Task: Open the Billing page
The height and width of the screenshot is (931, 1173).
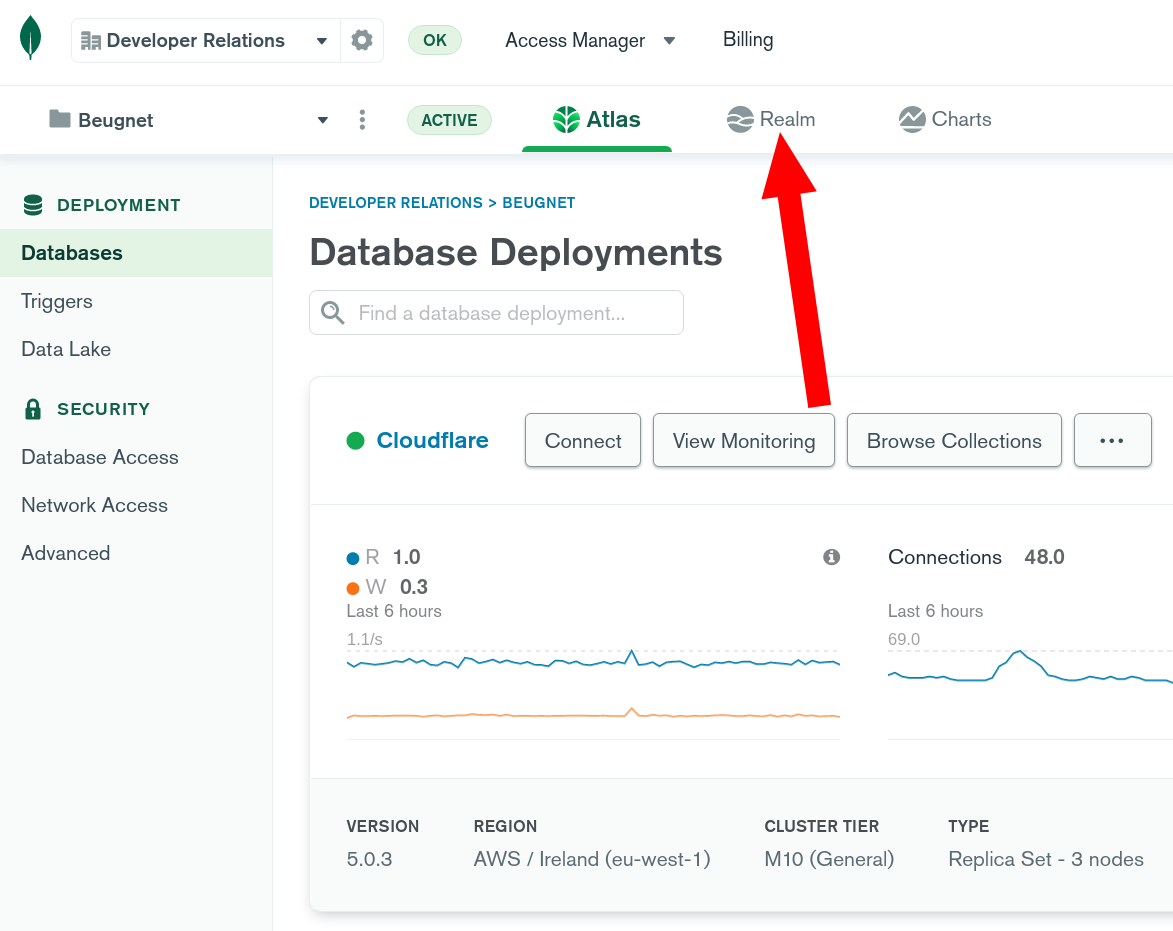Action: [748, 40]
